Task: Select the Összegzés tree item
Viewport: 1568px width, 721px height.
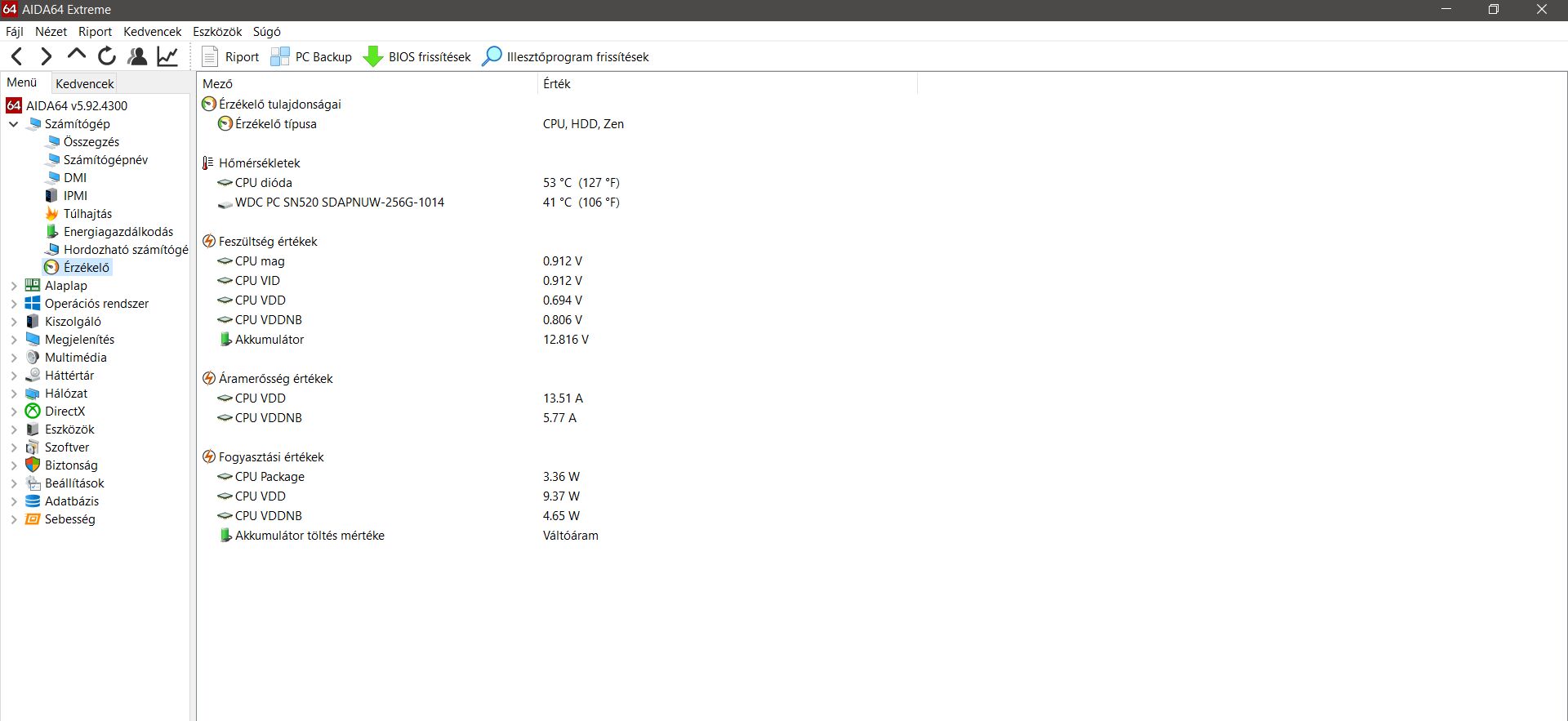Action: click(x=91, y=142)
